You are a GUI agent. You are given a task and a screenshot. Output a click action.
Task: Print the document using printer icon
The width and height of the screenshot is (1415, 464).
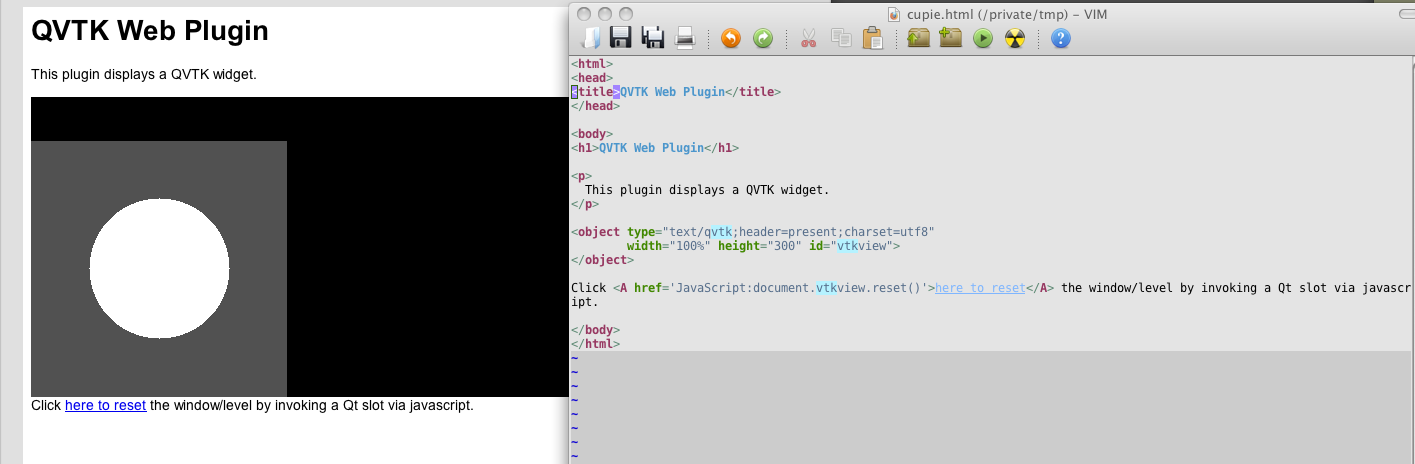coord(685,38)
